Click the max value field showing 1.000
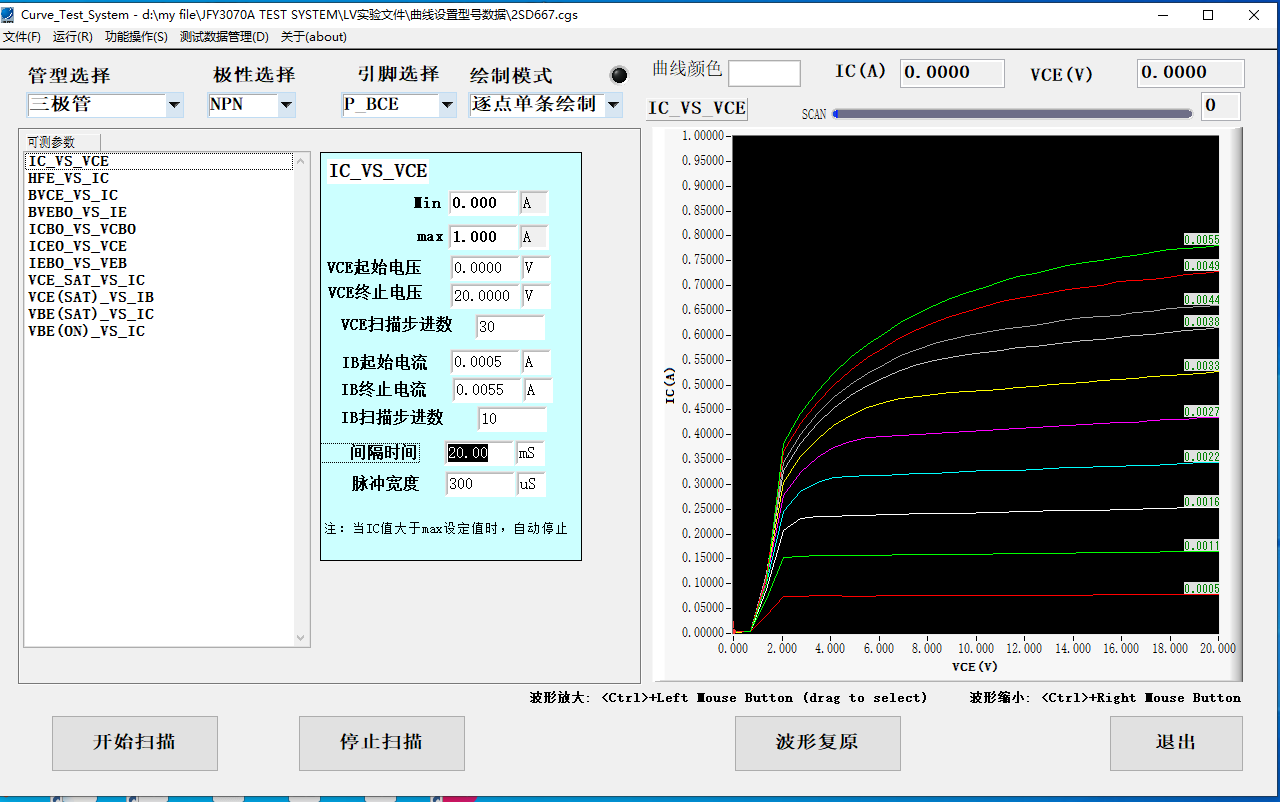This screenshot has height=802, width=1280. click(x=483, y=237)
